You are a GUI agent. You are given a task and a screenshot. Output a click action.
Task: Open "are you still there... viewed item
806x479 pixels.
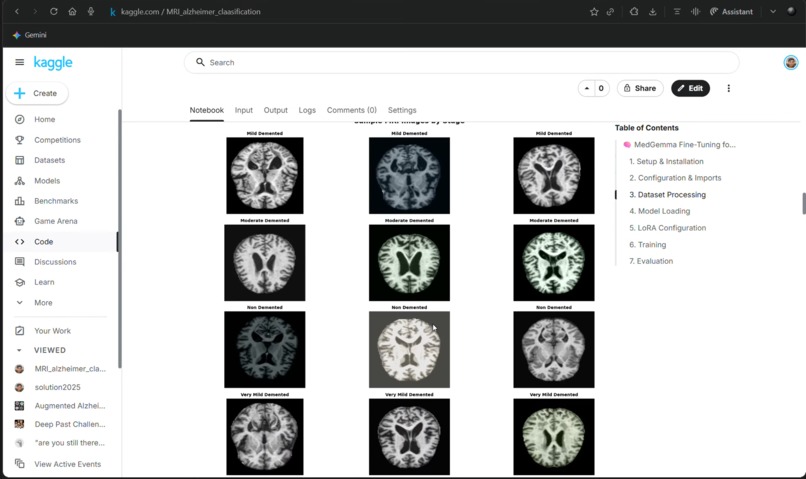(70, 443)
